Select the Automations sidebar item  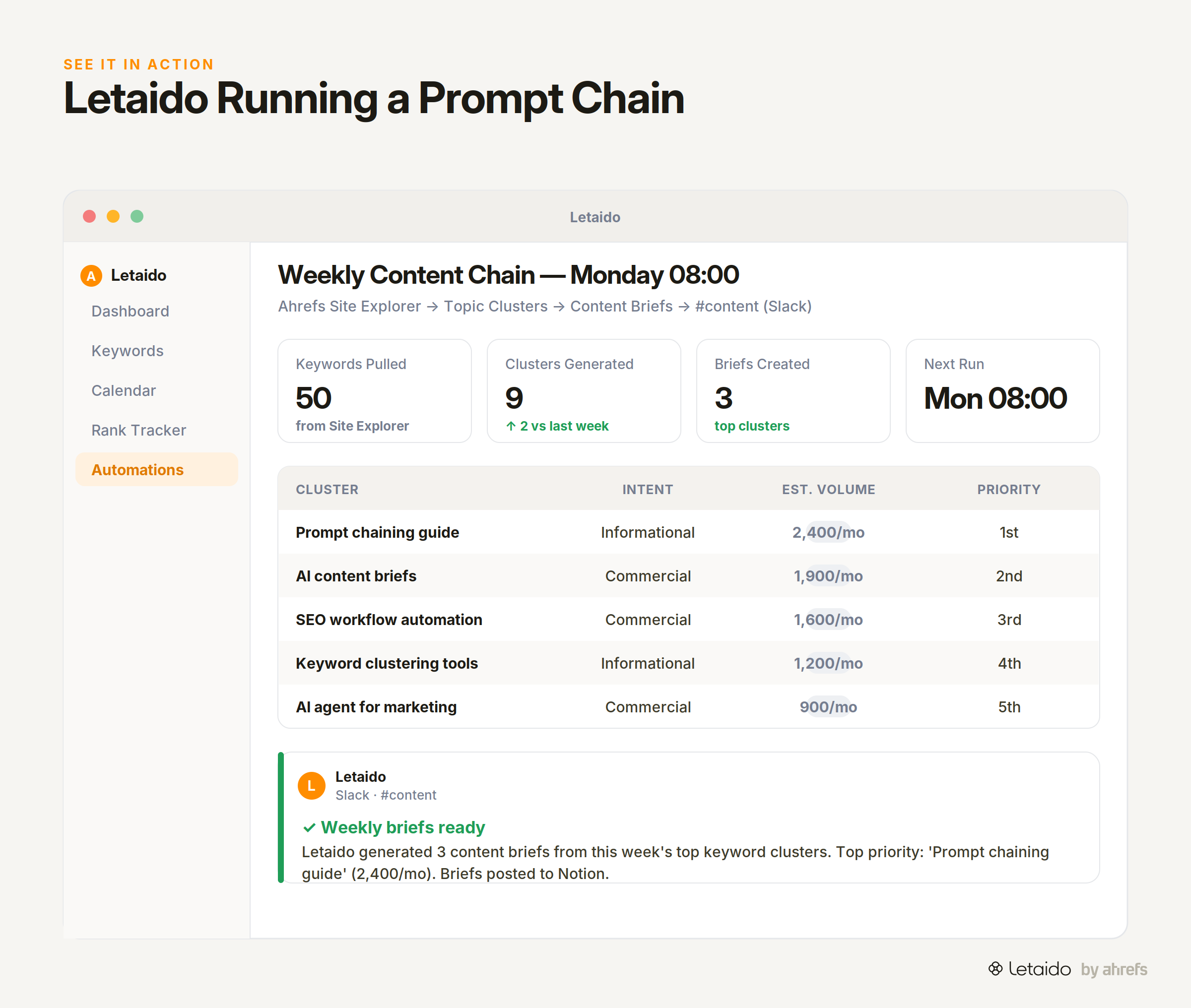157,470
